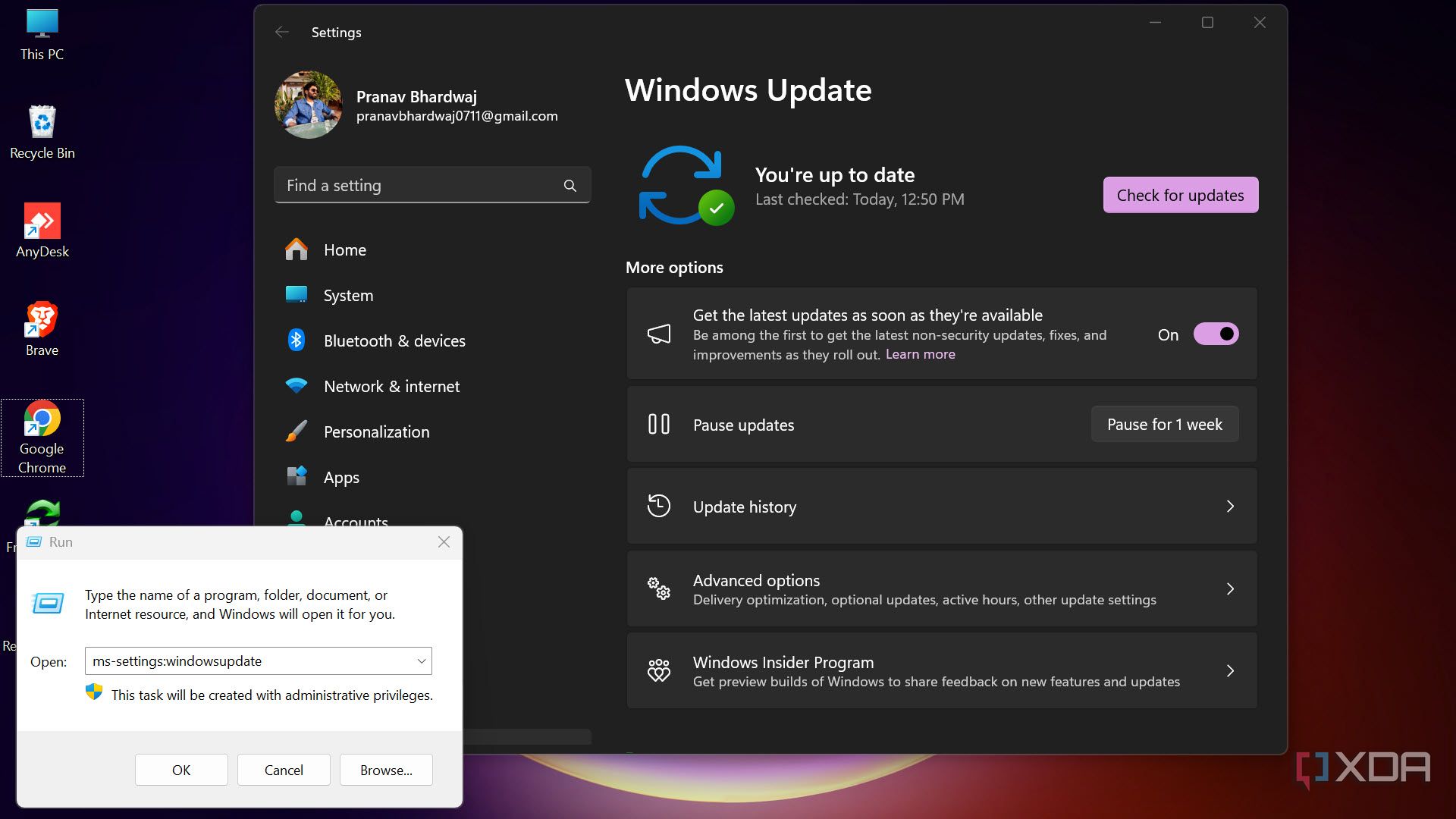Launch Brave browser shortcut
Screen dimensions: 1456x819
42,330
